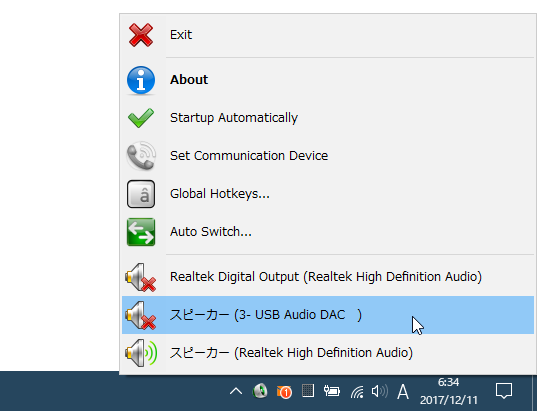
Task: Click the green Auto Switch arrows icon
Action: click(141, 232)
